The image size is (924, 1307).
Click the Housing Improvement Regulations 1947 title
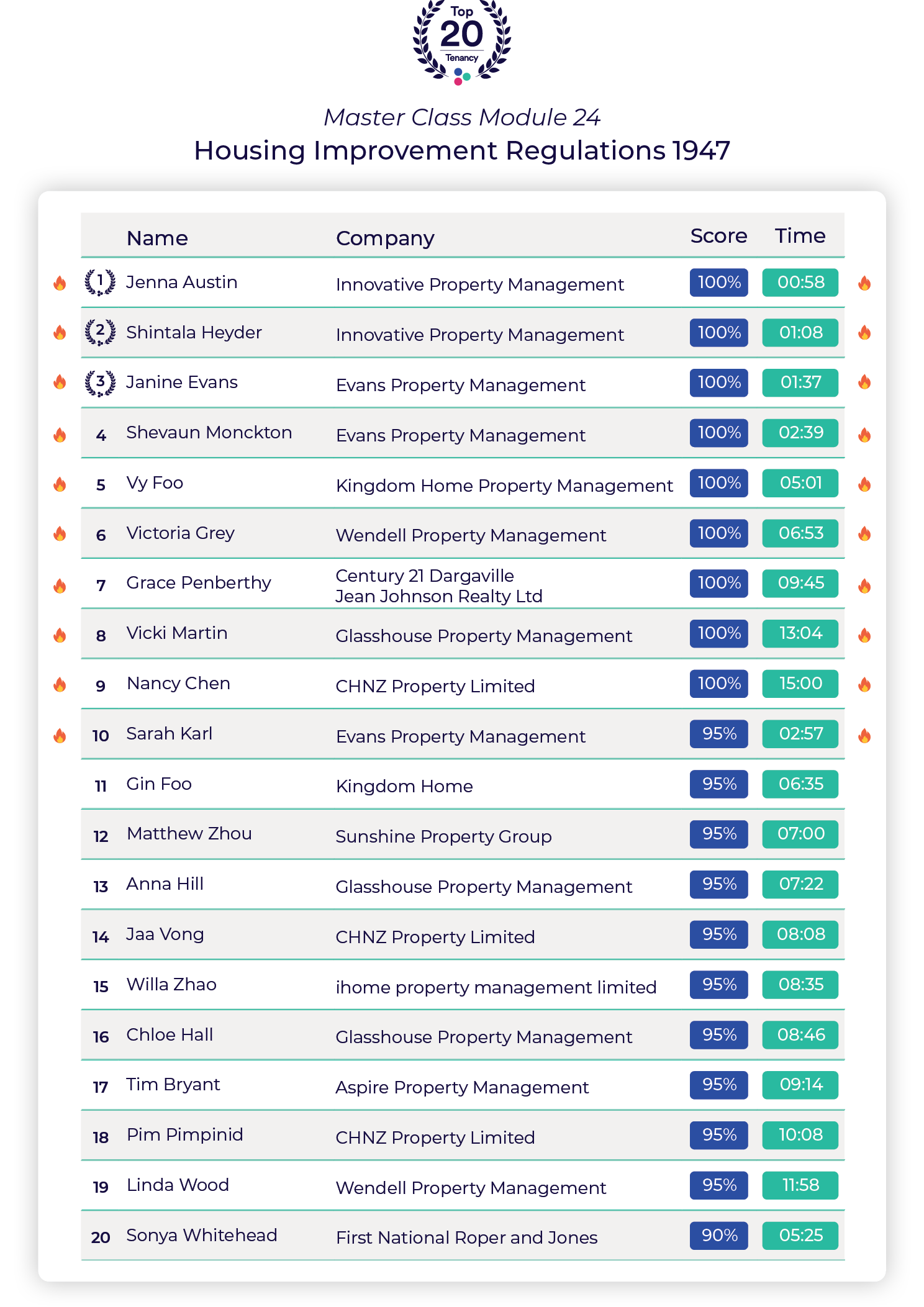pyautogui.click(x=461, y=151)
